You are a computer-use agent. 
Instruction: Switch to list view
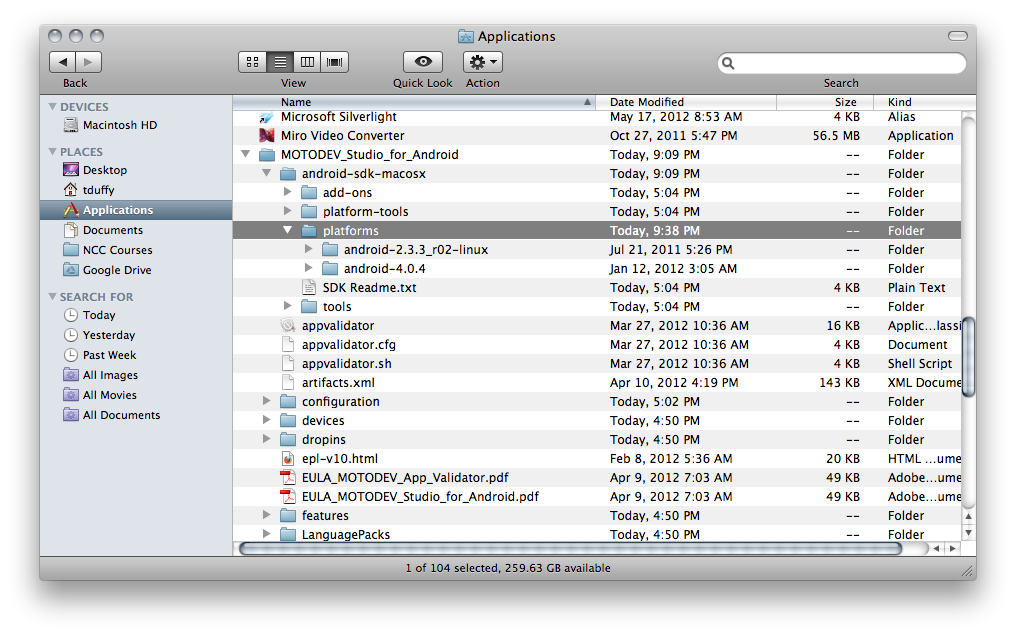pyautogui.click(x=280, y=62)
